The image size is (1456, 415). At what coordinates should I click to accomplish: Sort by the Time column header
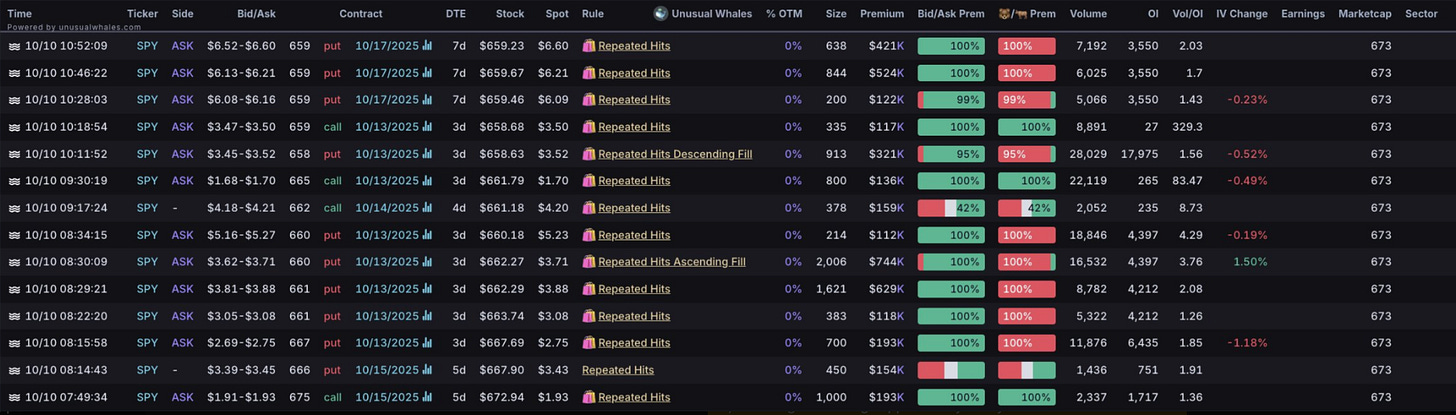point(20,14)
